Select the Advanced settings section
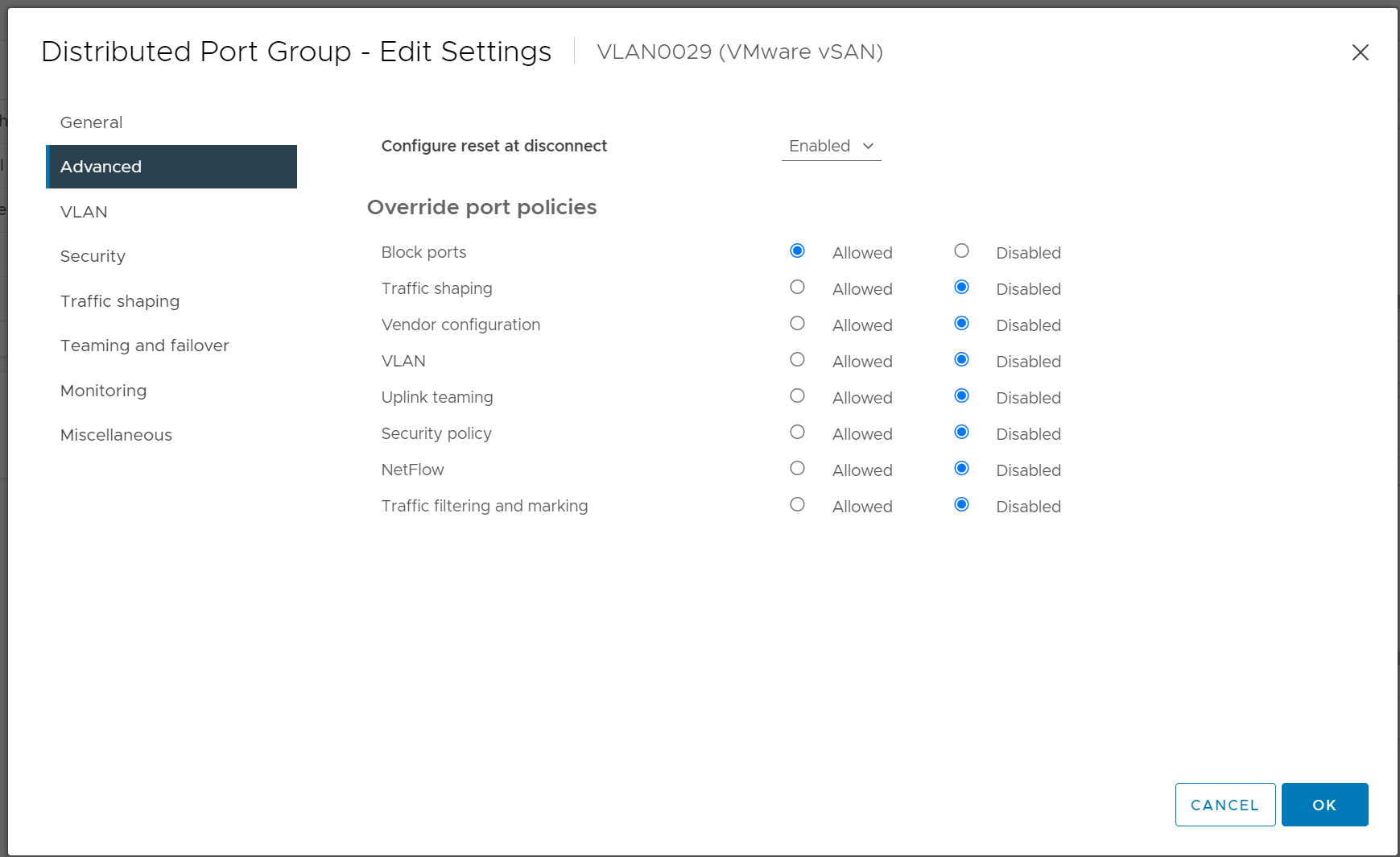This screenshot has width=1400, height=857. click(171, 167)
